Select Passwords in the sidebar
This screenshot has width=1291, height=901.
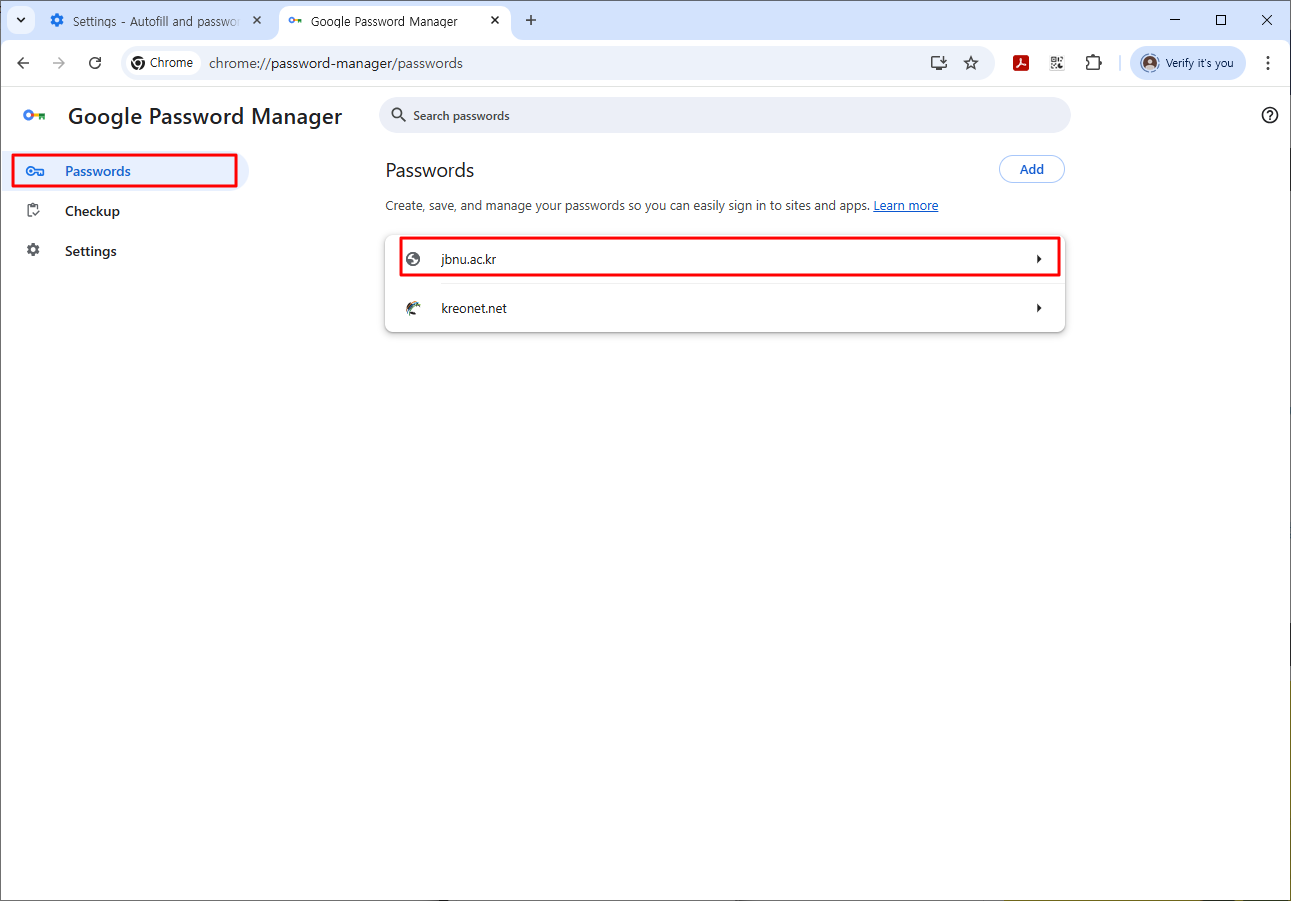coord(125,171)
